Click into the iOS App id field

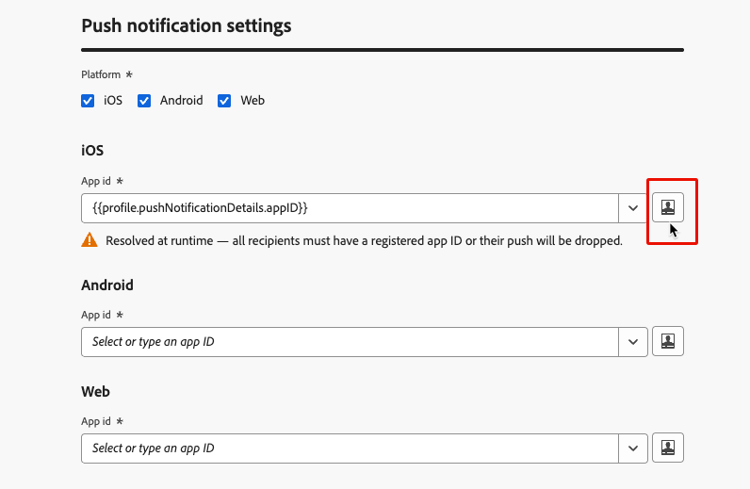point(350,208)
